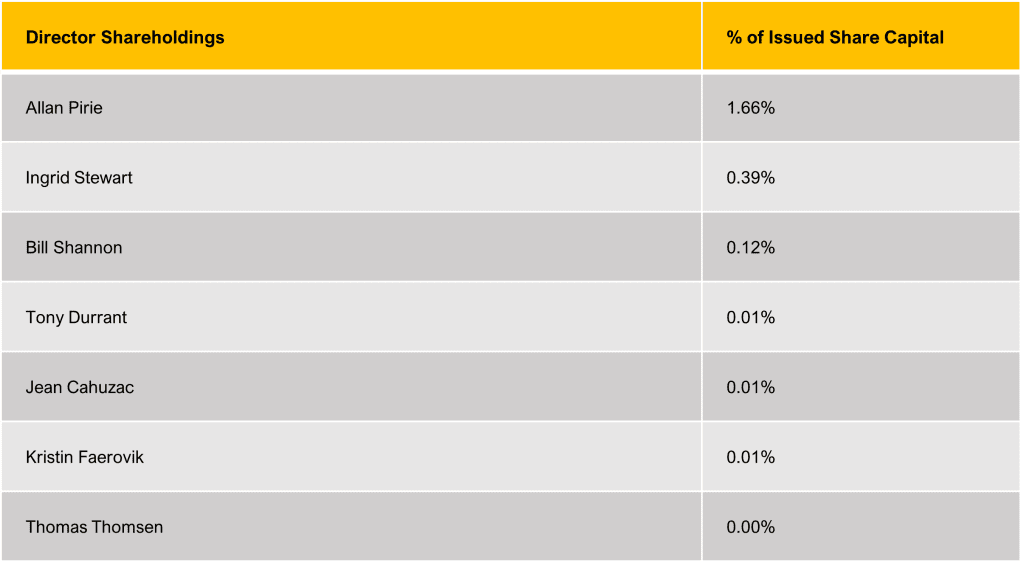Click the empty area right of 0.12%
This screenshot has width=1024, height=563.
pos(900,248)
